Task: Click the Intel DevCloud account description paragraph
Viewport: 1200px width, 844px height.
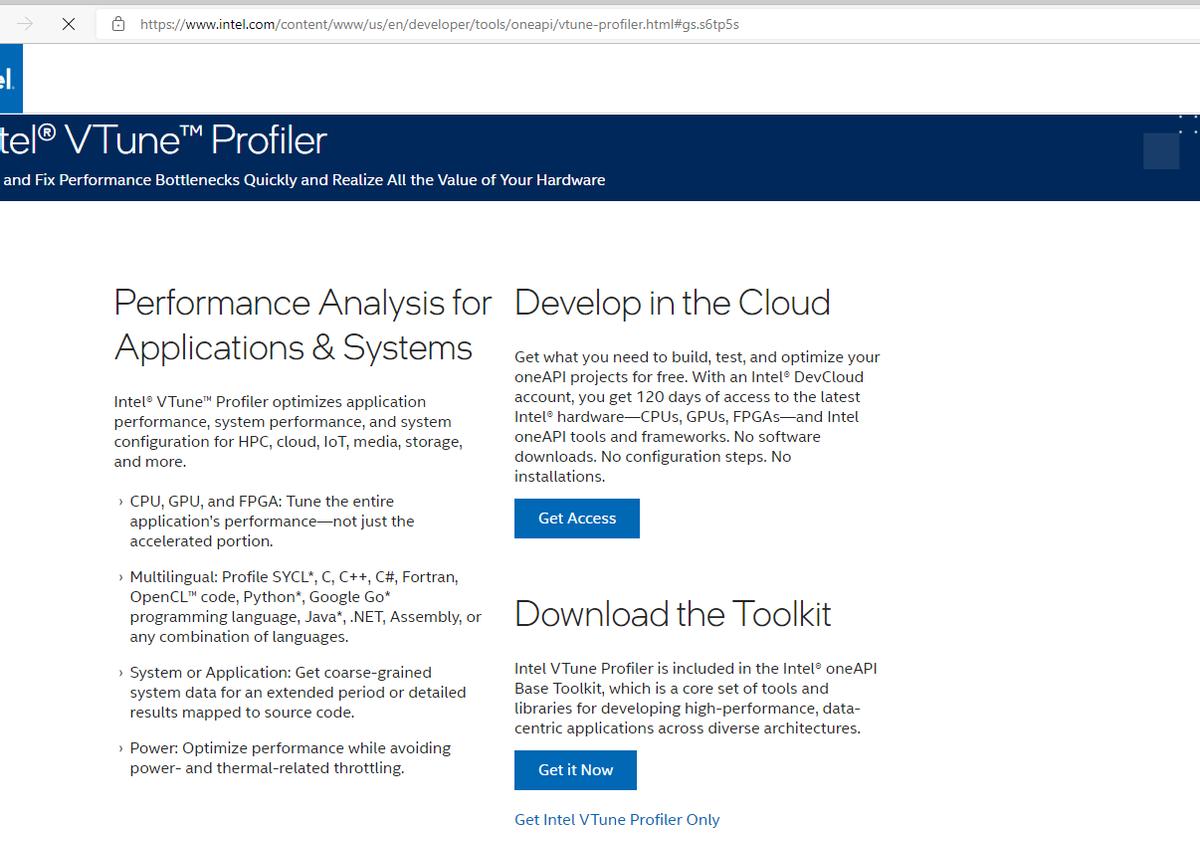Action: click(x=697, y=416)
